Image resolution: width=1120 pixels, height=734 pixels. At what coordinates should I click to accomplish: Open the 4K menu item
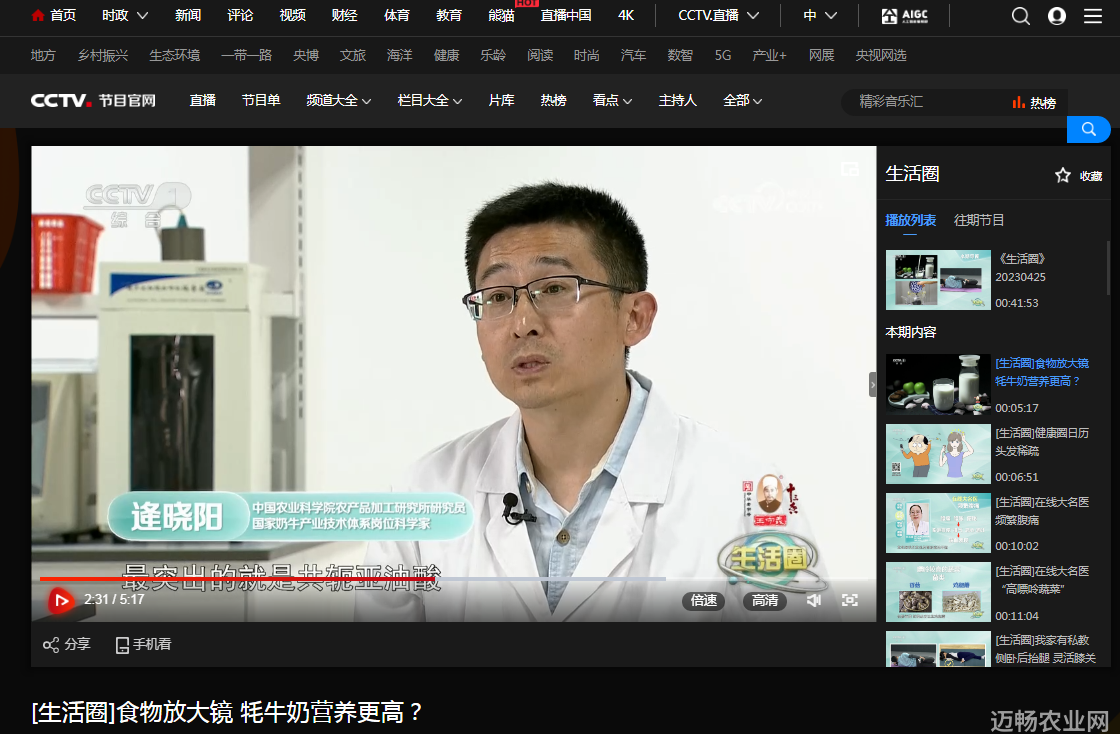[x=626, y=16]
